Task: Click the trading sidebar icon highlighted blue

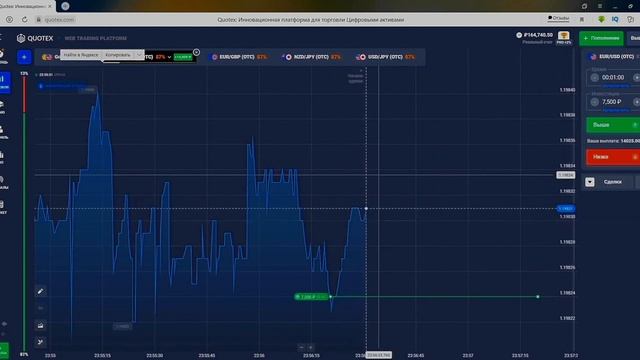Action: [4, 82]
